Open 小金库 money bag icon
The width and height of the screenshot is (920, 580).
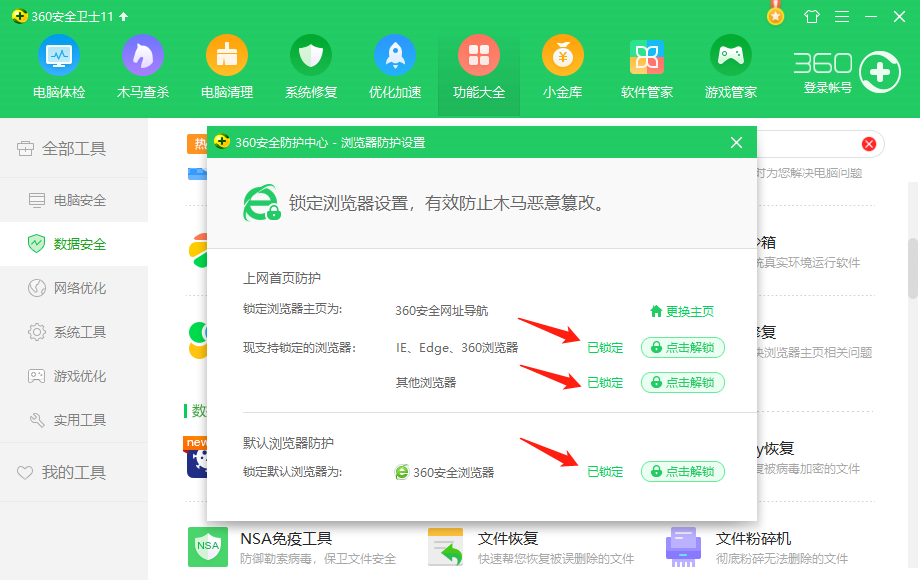click(x=563, y=55)
